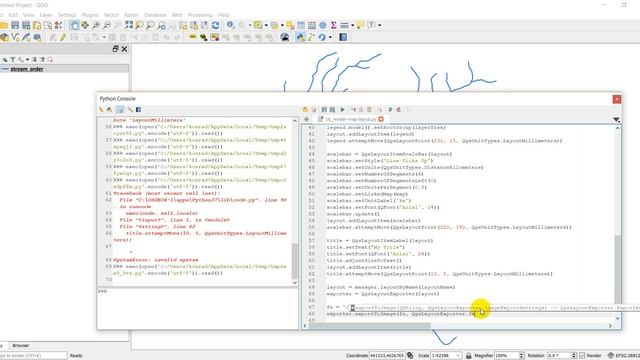The width and height of the screenshot is (640, 360).
Task: Toggle the Render checkbox in status bar
Action: coord(582,356)
